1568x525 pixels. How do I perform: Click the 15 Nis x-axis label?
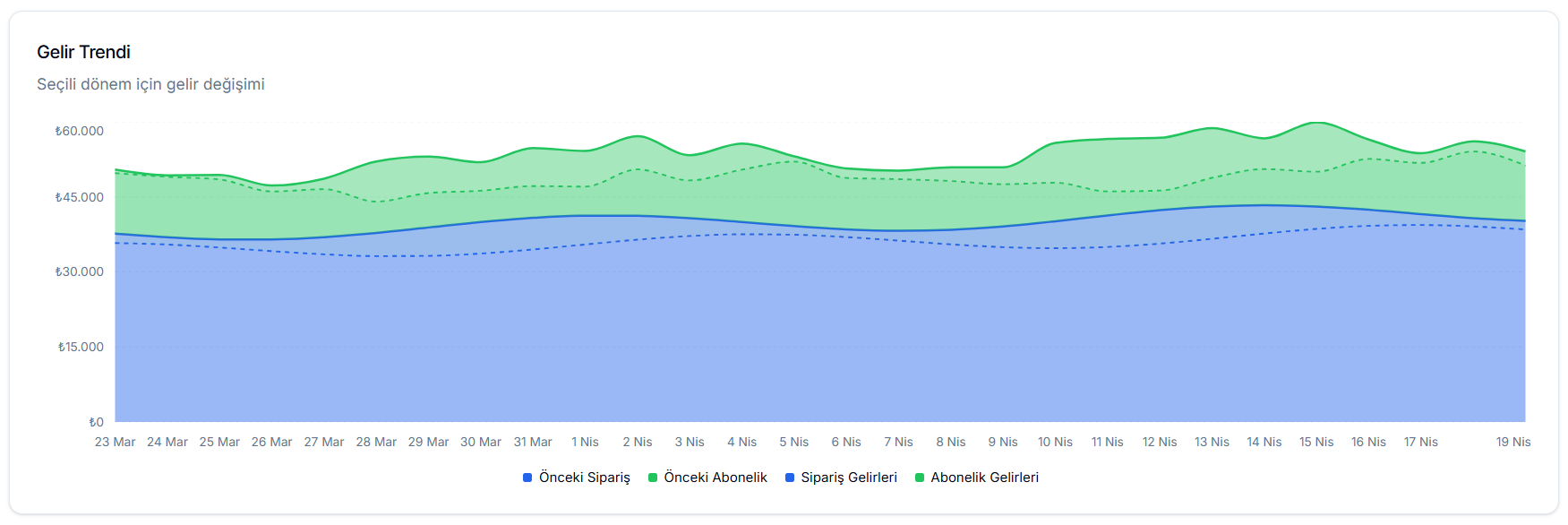click(x=1316, y=442)
